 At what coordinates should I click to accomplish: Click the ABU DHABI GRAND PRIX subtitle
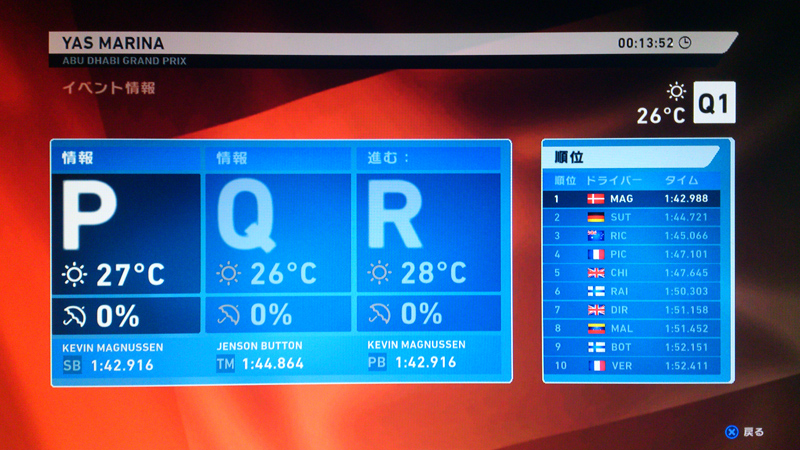124,61
